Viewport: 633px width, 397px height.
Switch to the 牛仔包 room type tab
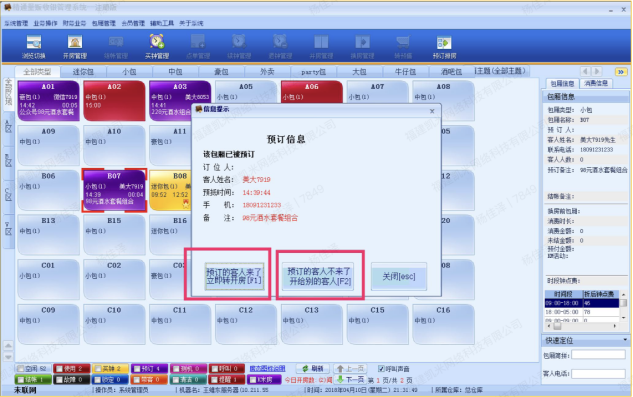pyautogui.click(x=405, y=72)
